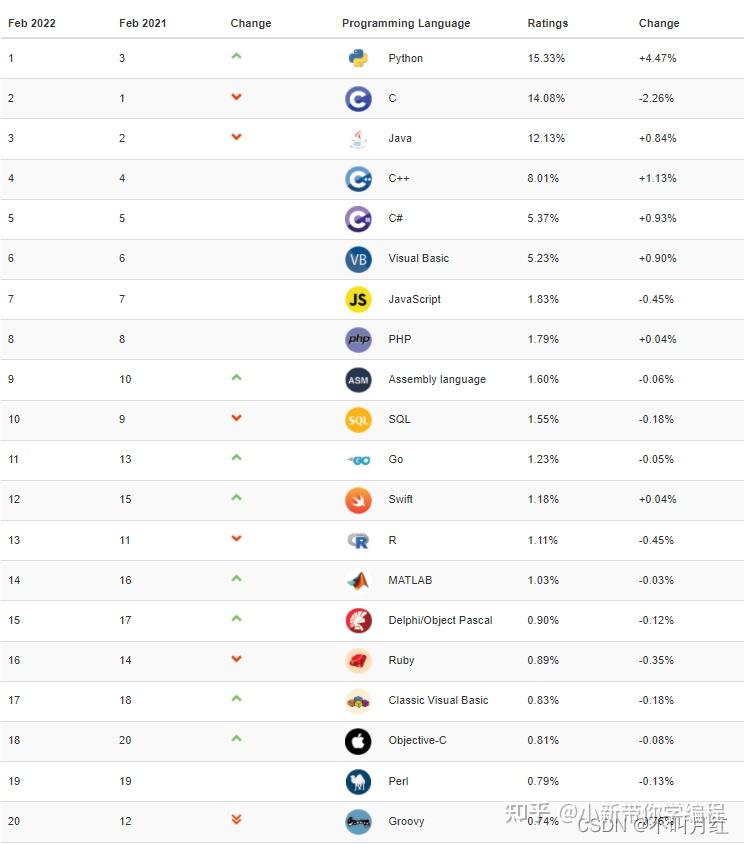Click the Assembly language name
The height and width of the screenshot is (844, 744).
tap(437, 379)
